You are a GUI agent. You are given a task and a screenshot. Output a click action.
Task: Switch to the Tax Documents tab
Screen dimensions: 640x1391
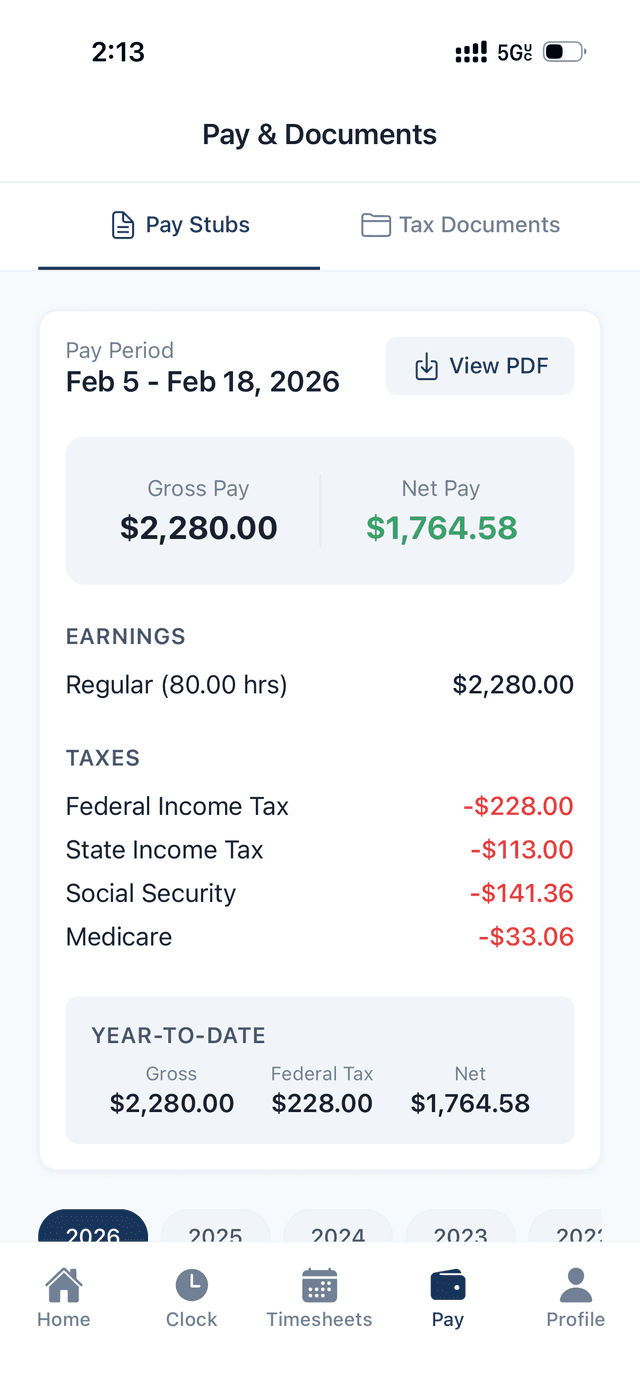460,224
